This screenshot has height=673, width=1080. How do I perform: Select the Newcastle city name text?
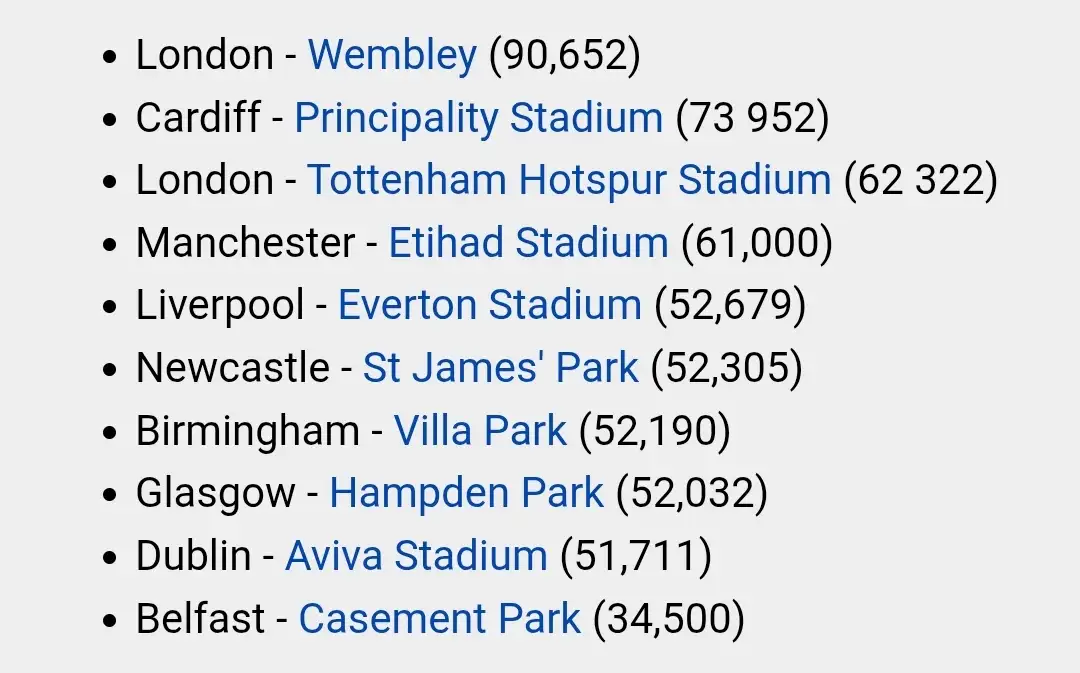point(233,368)
